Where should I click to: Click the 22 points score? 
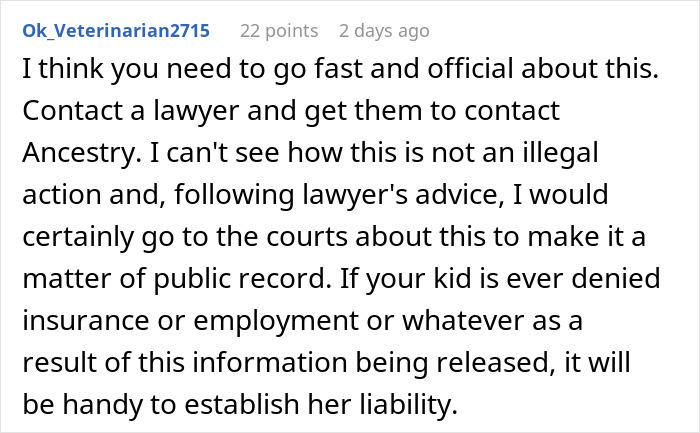pos(280,30)
